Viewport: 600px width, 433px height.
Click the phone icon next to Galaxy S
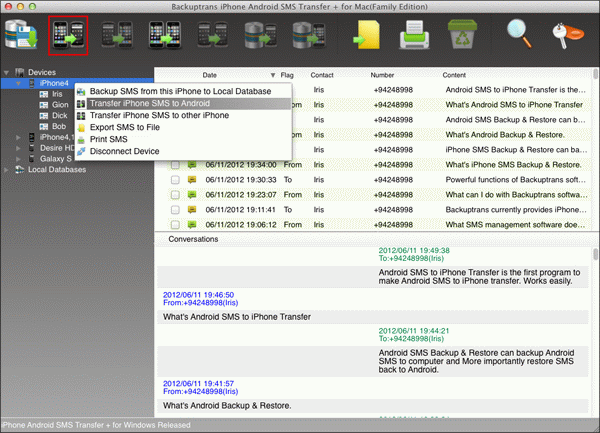[32, 159]
